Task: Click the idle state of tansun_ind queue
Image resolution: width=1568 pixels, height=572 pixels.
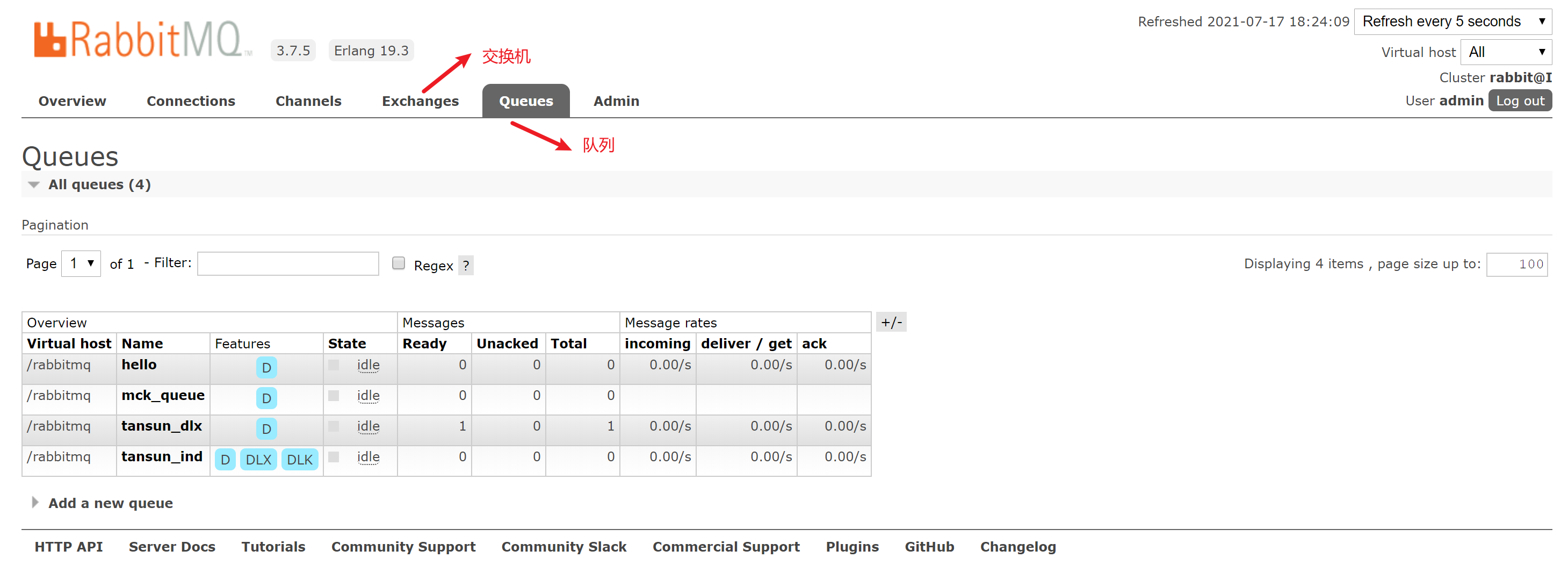Action: tap(368, 456)
